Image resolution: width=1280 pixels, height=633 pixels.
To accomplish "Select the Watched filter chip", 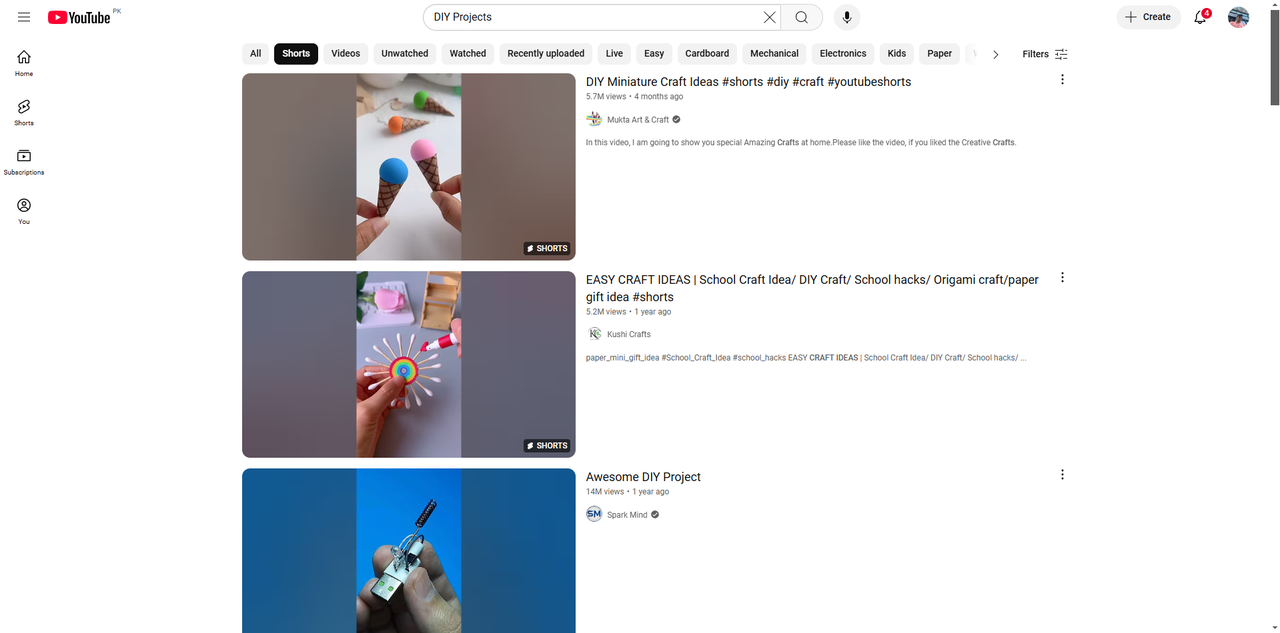I will pyautogui.click(x=468, y=54).
